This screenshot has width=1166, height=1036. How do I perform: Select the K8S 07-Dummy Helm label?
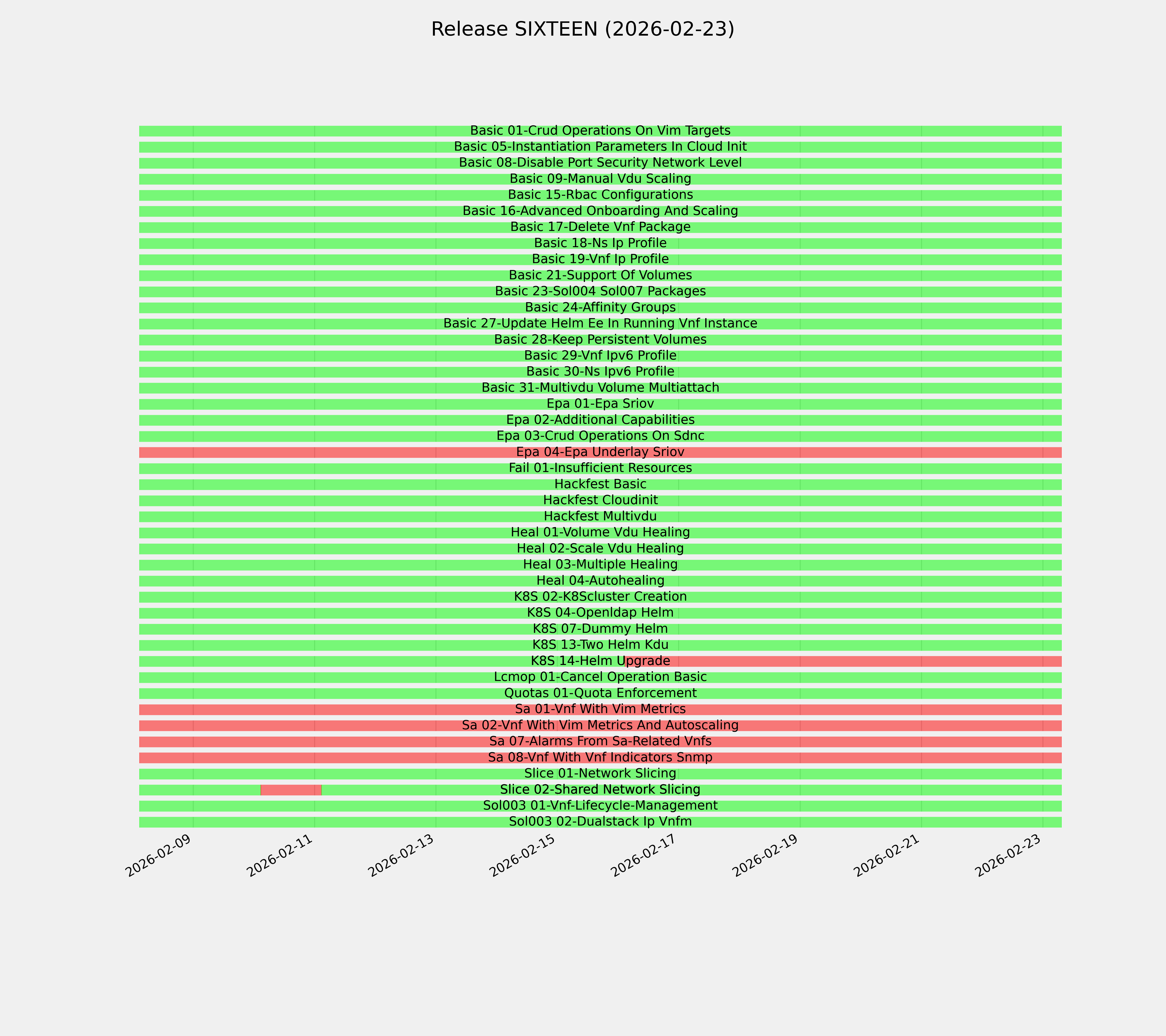tap(600, 629)
